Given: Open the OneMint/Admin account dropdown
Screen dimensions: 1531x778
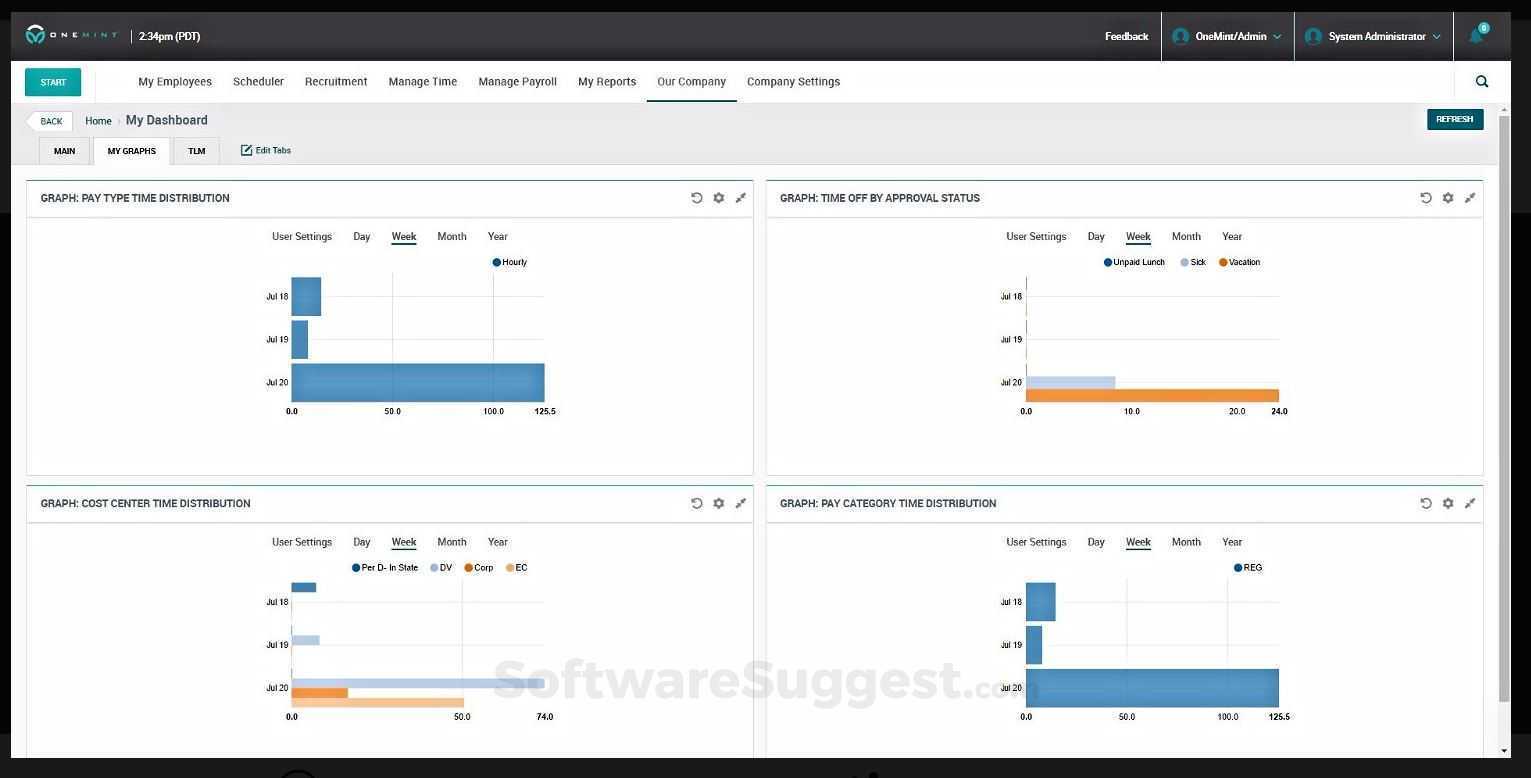Looking at the screenshot, I should [1227, 36].
